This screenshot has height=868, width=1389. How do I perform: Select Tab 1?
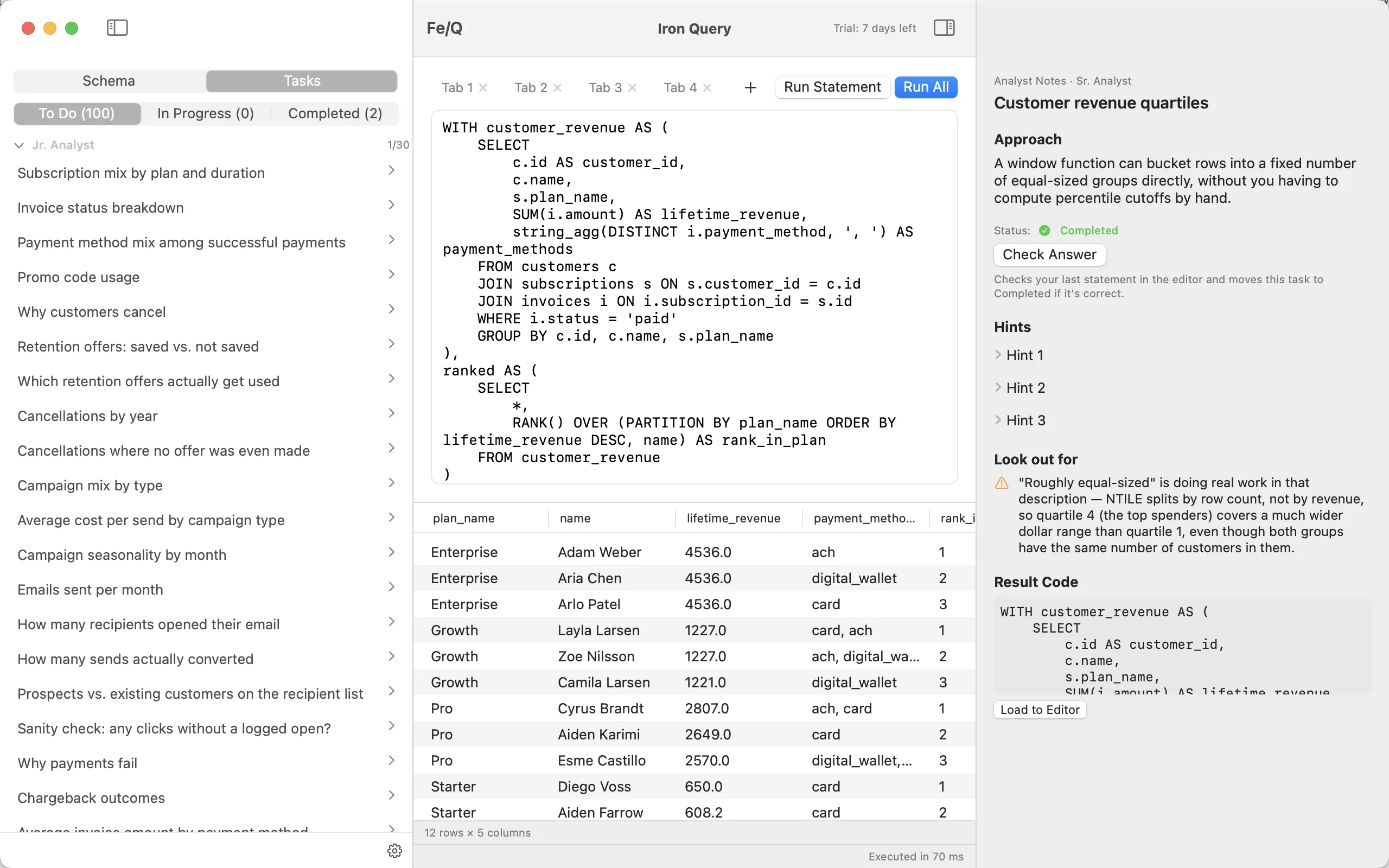[x=457, y=88]
